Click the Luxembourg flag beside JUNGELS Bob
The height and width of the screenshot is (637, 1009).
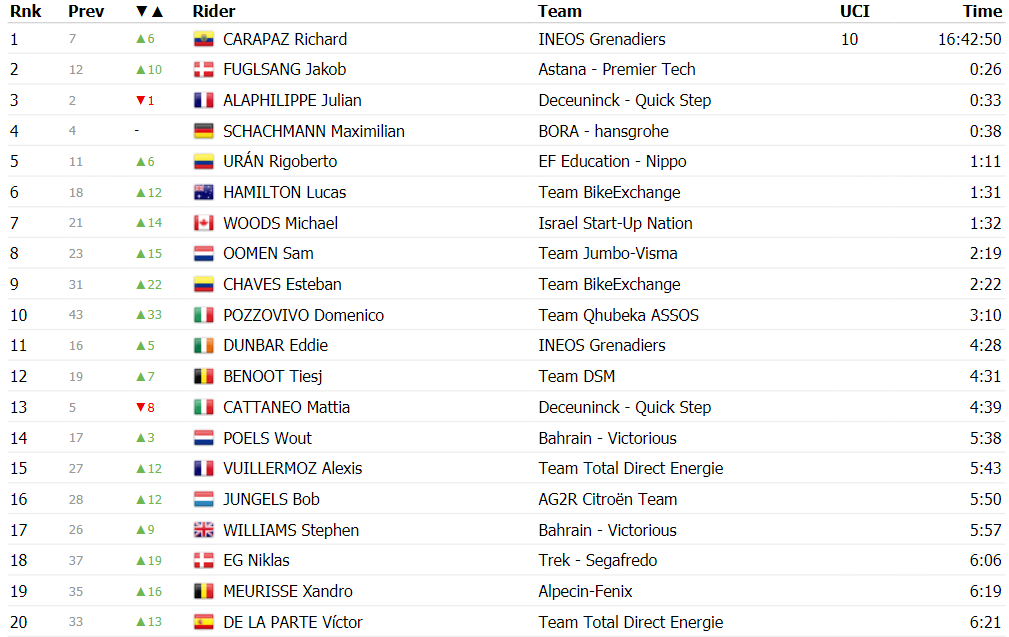(x=203, y=499)
